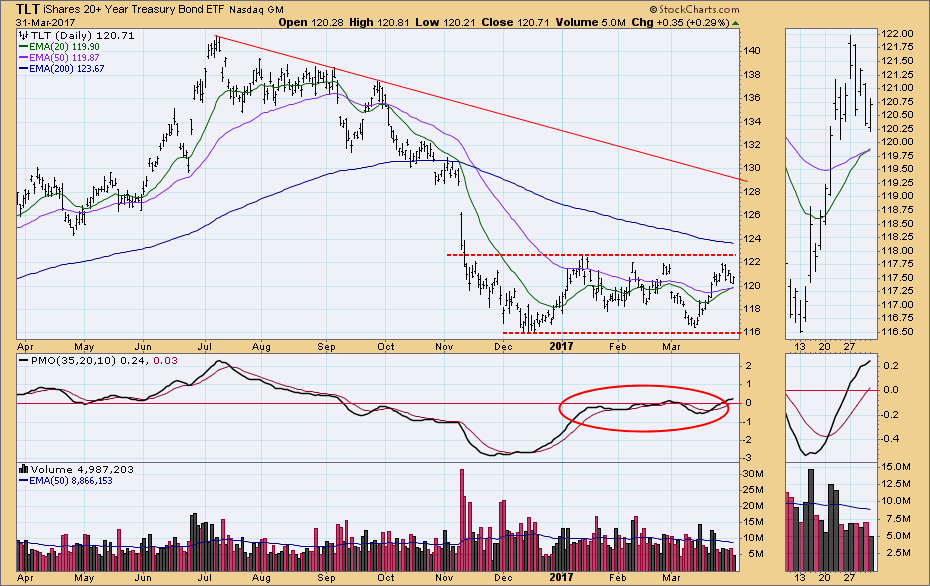Click the 140 price level on the y-axis
This screenshot has width=930, height=586.
752,51
